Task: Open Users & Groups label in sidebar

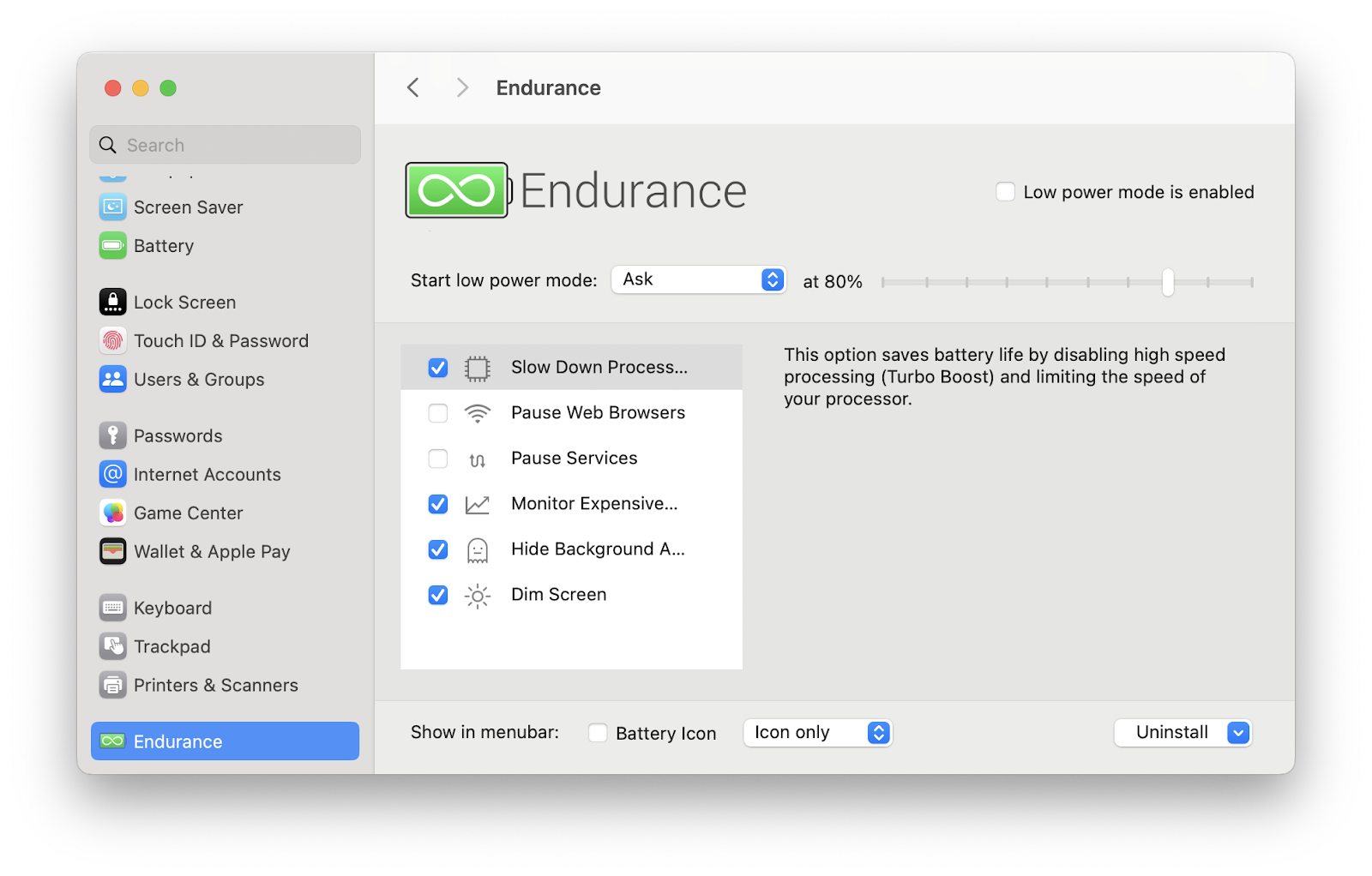Action: (199, 380)
